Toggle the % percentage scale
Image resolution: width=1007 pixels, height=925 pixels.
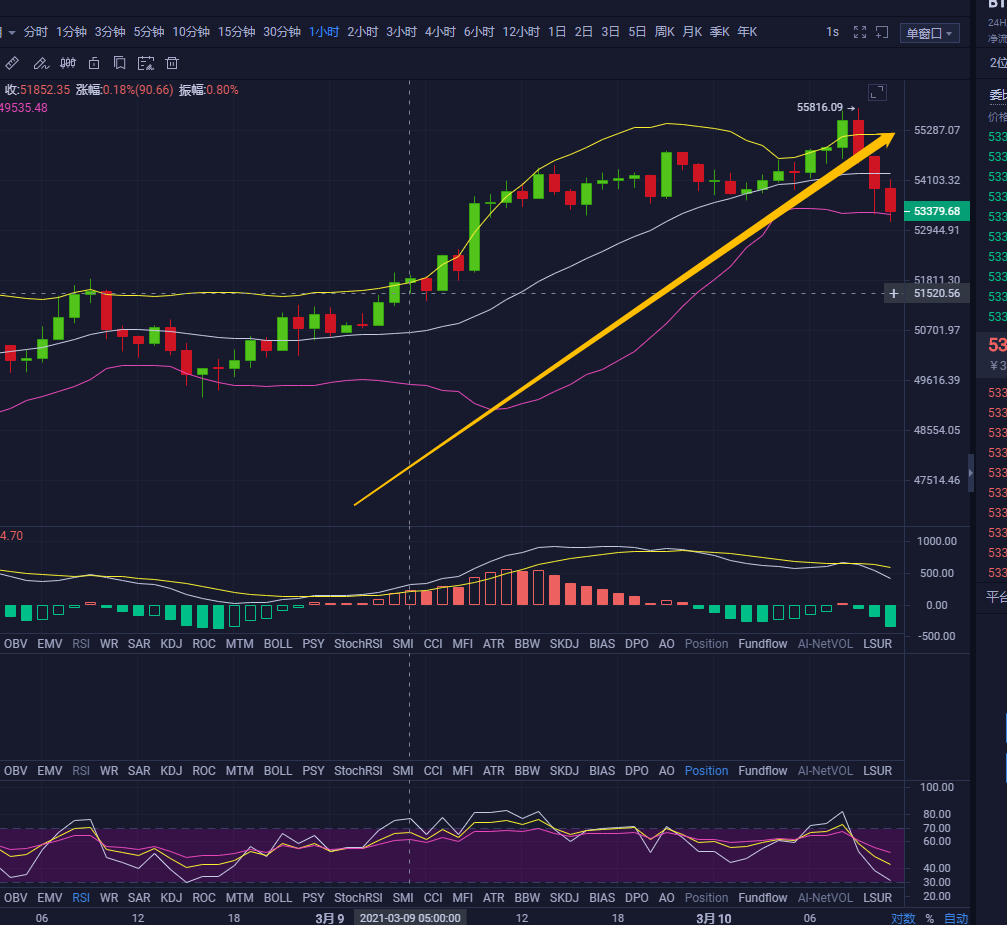929,919
